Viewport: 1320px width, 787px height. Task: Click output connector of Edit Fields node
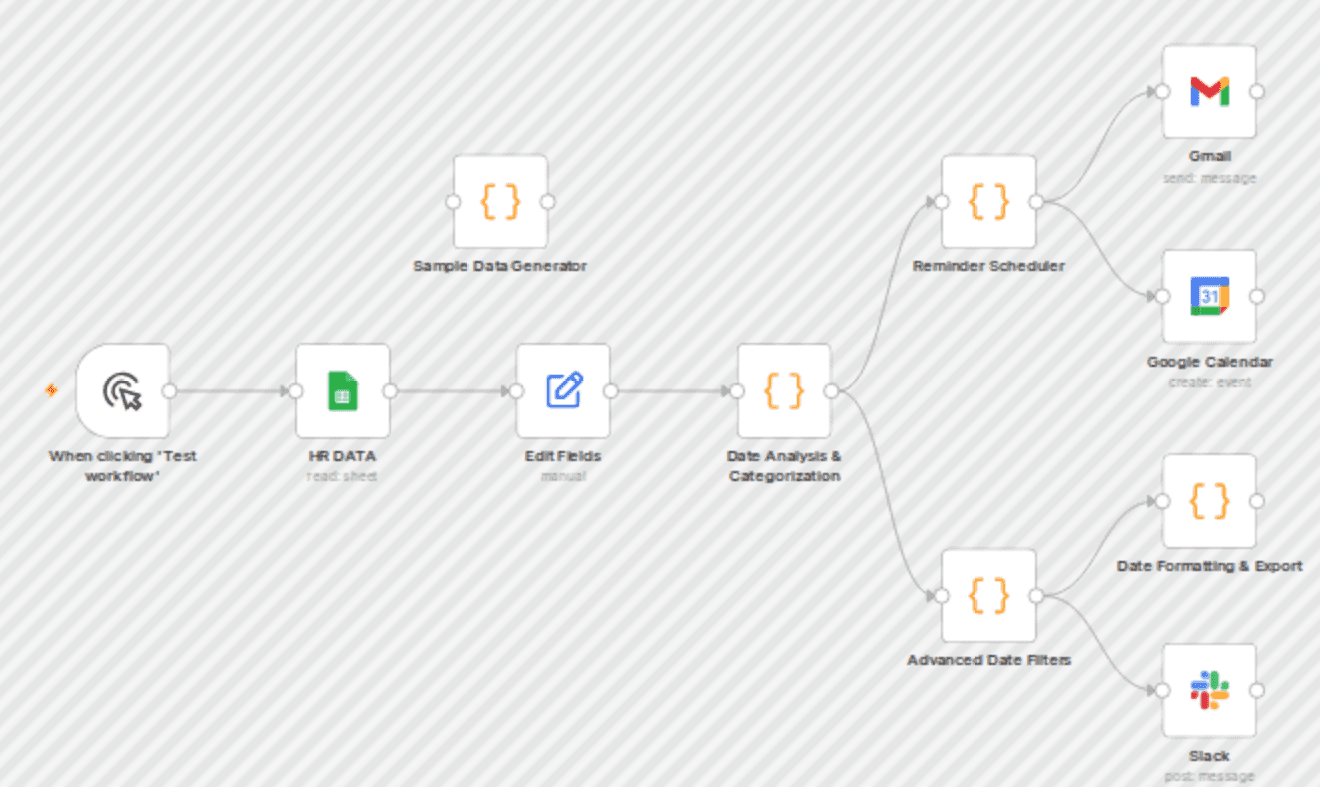click(610, 391)
